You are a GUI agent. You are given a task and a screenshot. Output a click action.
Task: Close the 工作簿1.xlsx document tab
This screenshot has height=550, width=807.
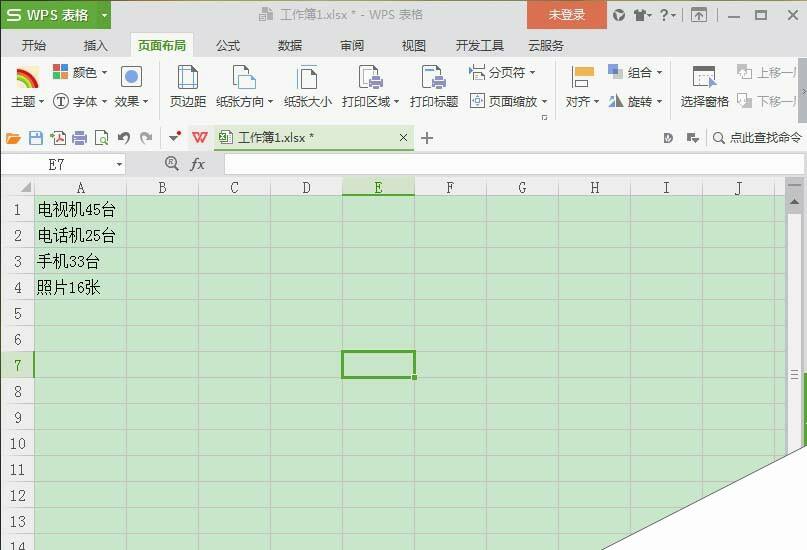coord(404,137)
